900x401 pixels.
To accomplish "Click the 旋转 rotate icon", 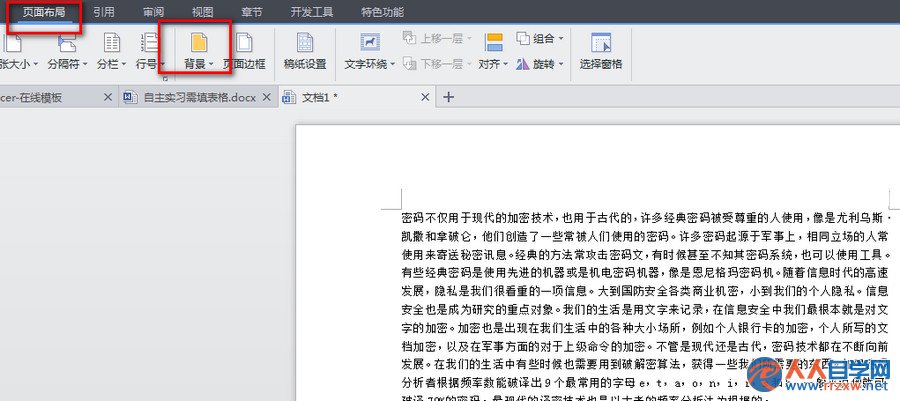I will click(523, 64).
